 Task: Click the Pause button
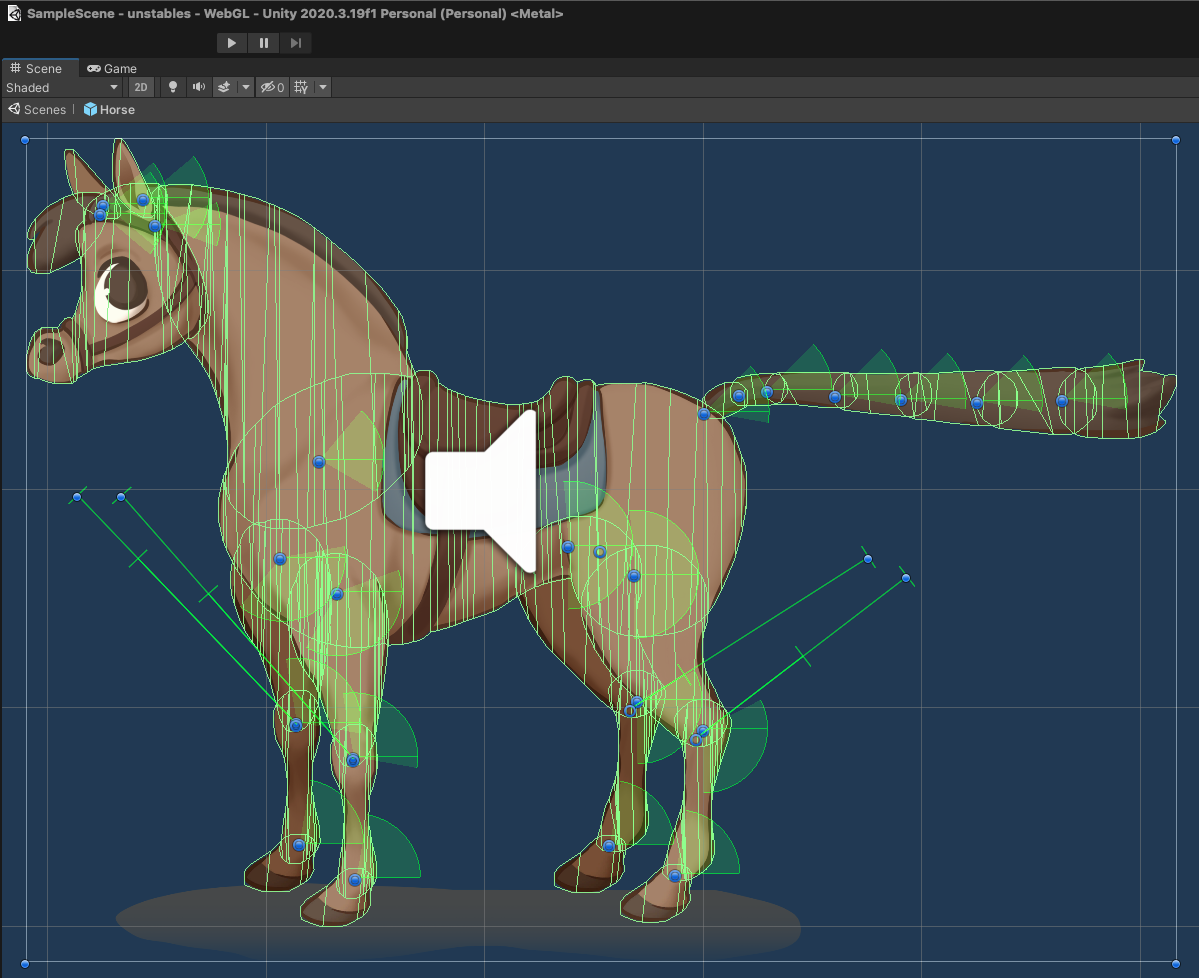tap(264, 43)
